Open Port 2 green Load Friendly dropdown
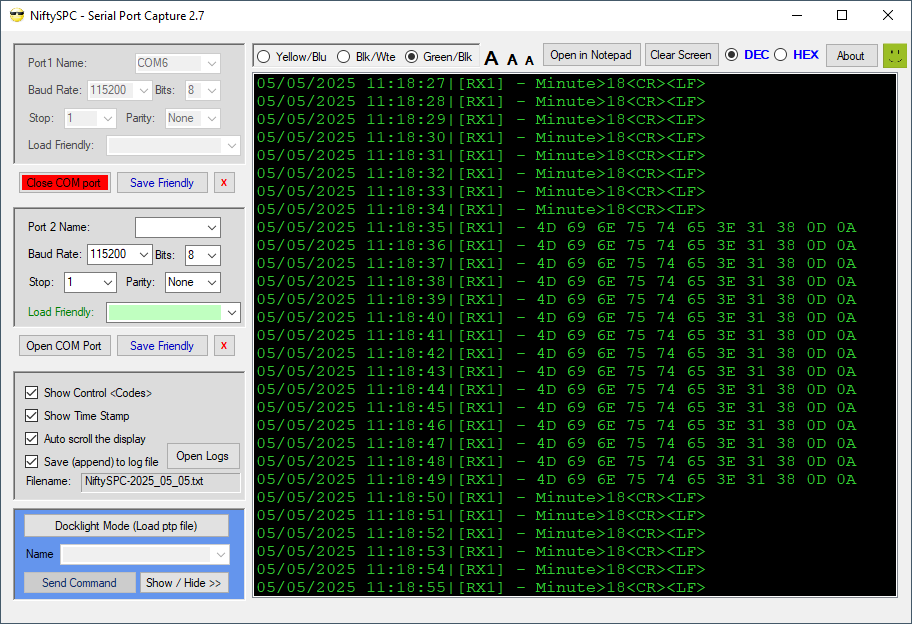Screen dimensions: 912x624 173,312
